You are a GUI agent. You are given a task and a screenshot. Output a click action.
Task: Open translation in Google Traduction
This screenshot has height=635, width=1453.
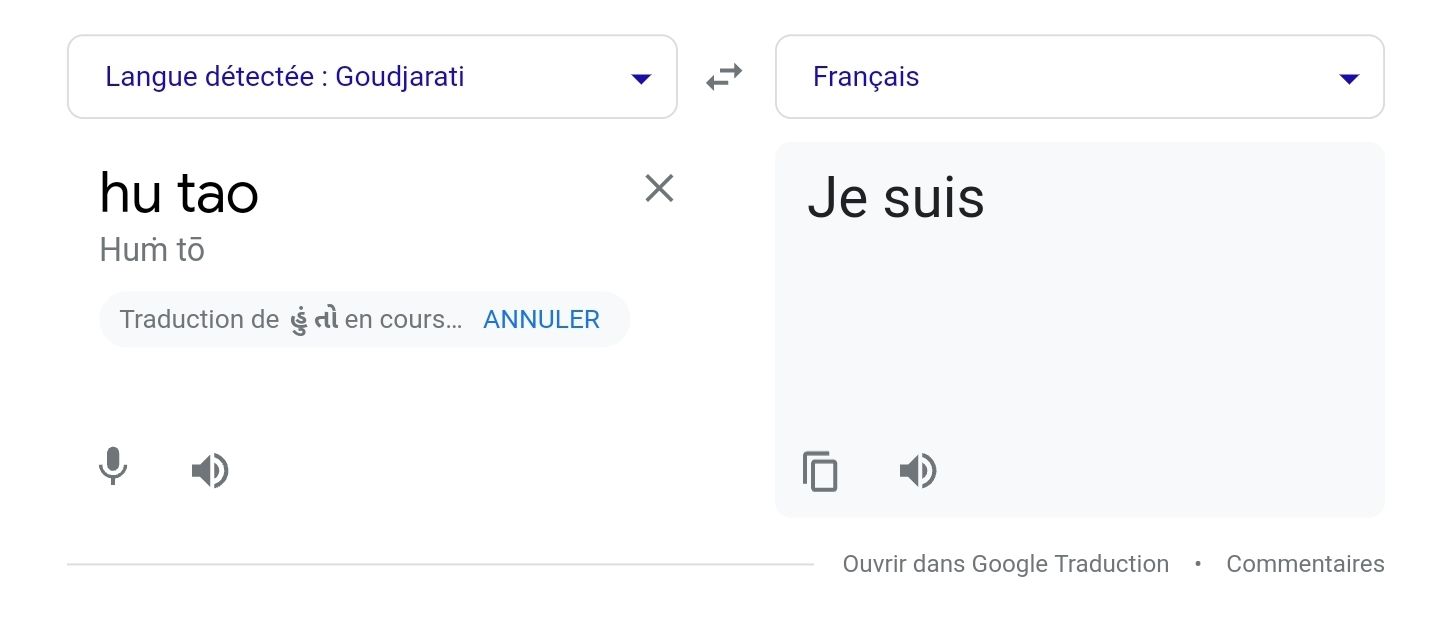coord(1007,563)
